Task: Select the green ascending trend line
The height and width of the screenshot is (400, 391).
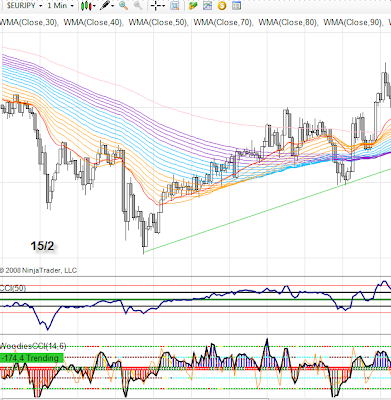Action: (x=267, y=210)
